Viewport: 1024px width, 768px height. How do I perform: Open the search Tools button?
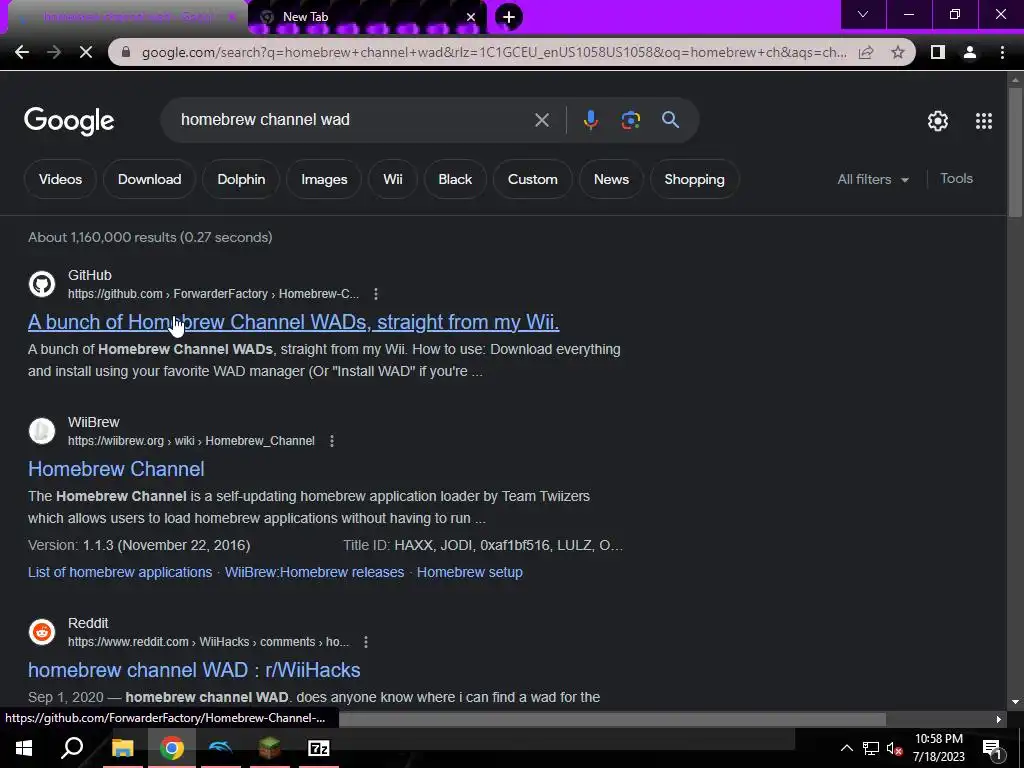click(956, 179)
